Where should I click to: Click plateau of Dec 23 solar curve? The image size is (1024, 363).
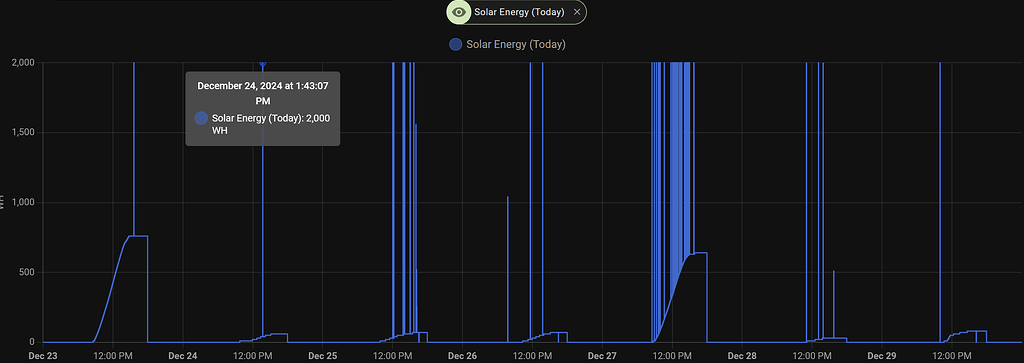click(138, 236)
